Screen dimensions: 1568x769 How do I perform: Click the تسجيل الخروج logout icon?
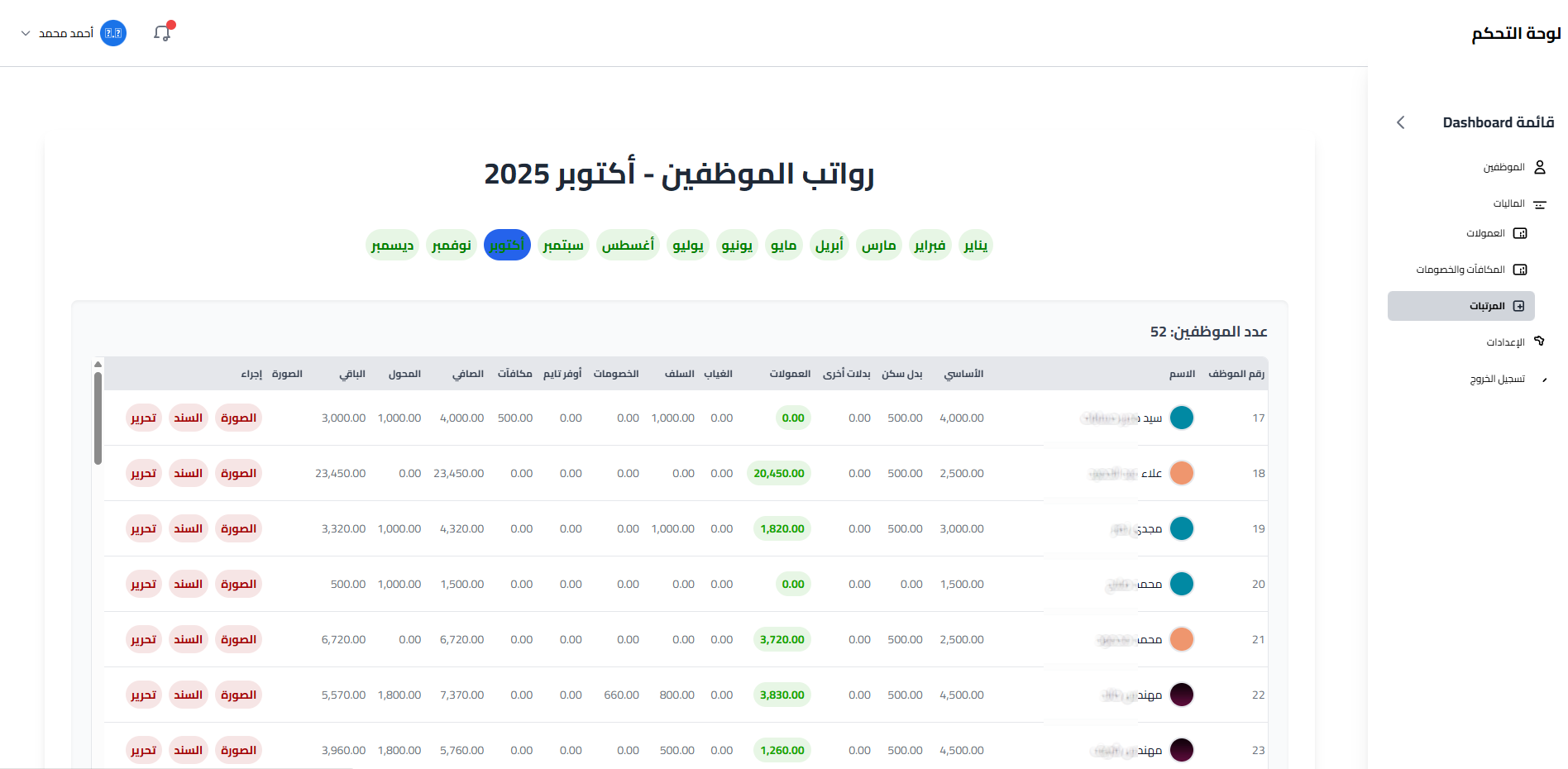coord(1545,379)
